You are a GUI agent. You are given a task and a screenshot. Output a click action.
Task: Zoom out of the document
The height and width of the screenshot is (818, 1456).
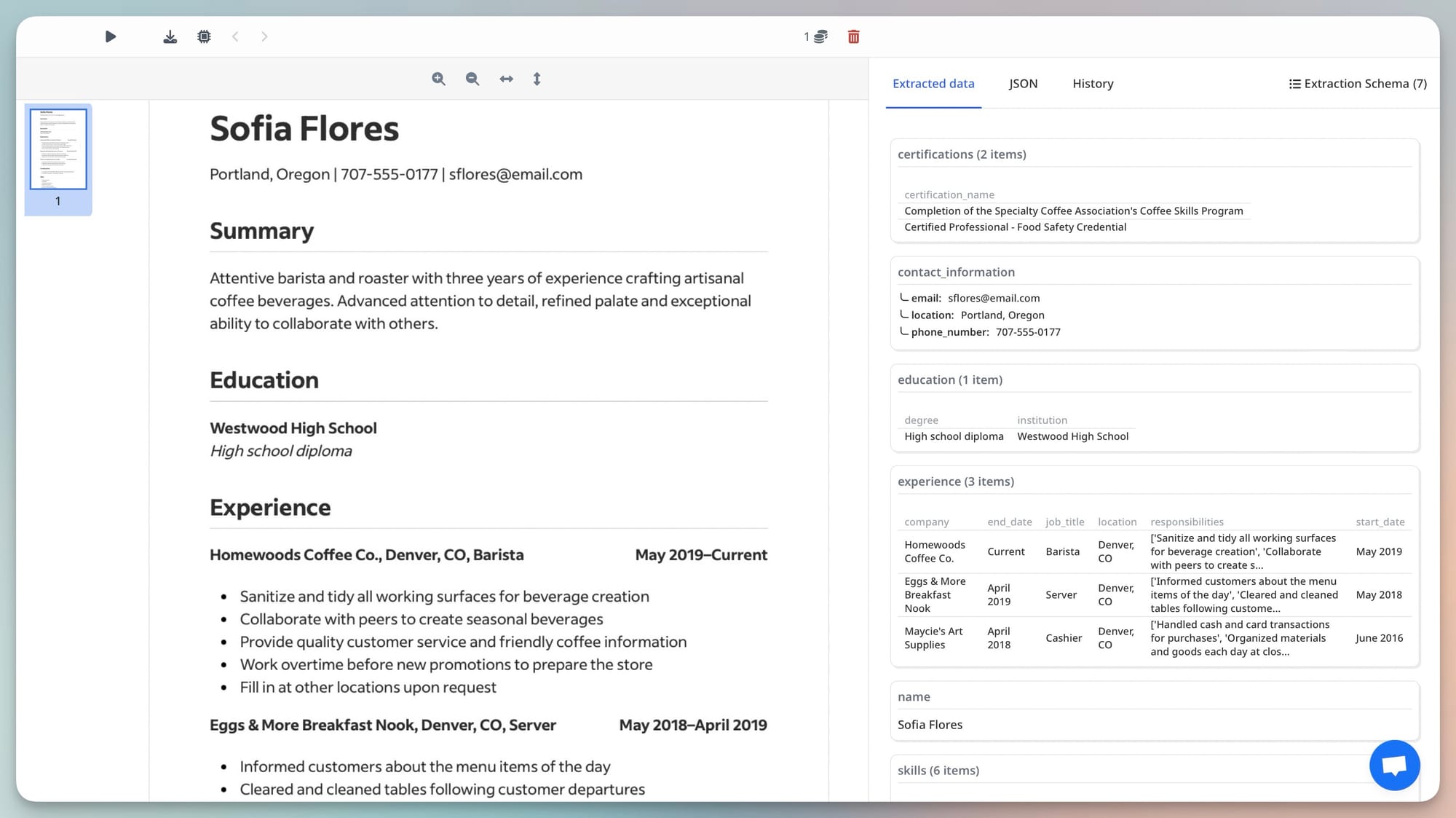click(x=472, y=79)
